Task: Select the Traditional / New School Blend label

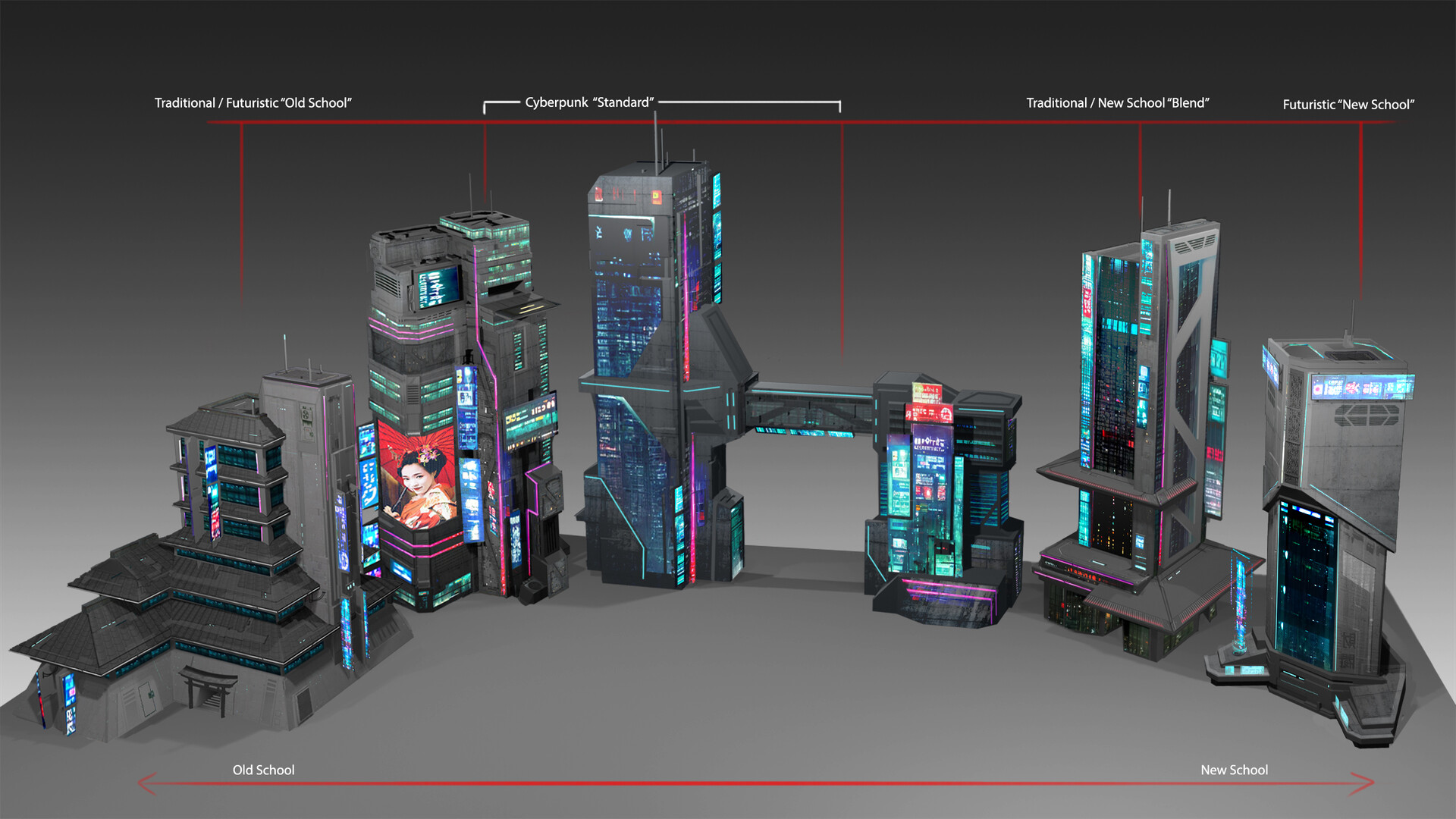Action: click(1118, 102)
